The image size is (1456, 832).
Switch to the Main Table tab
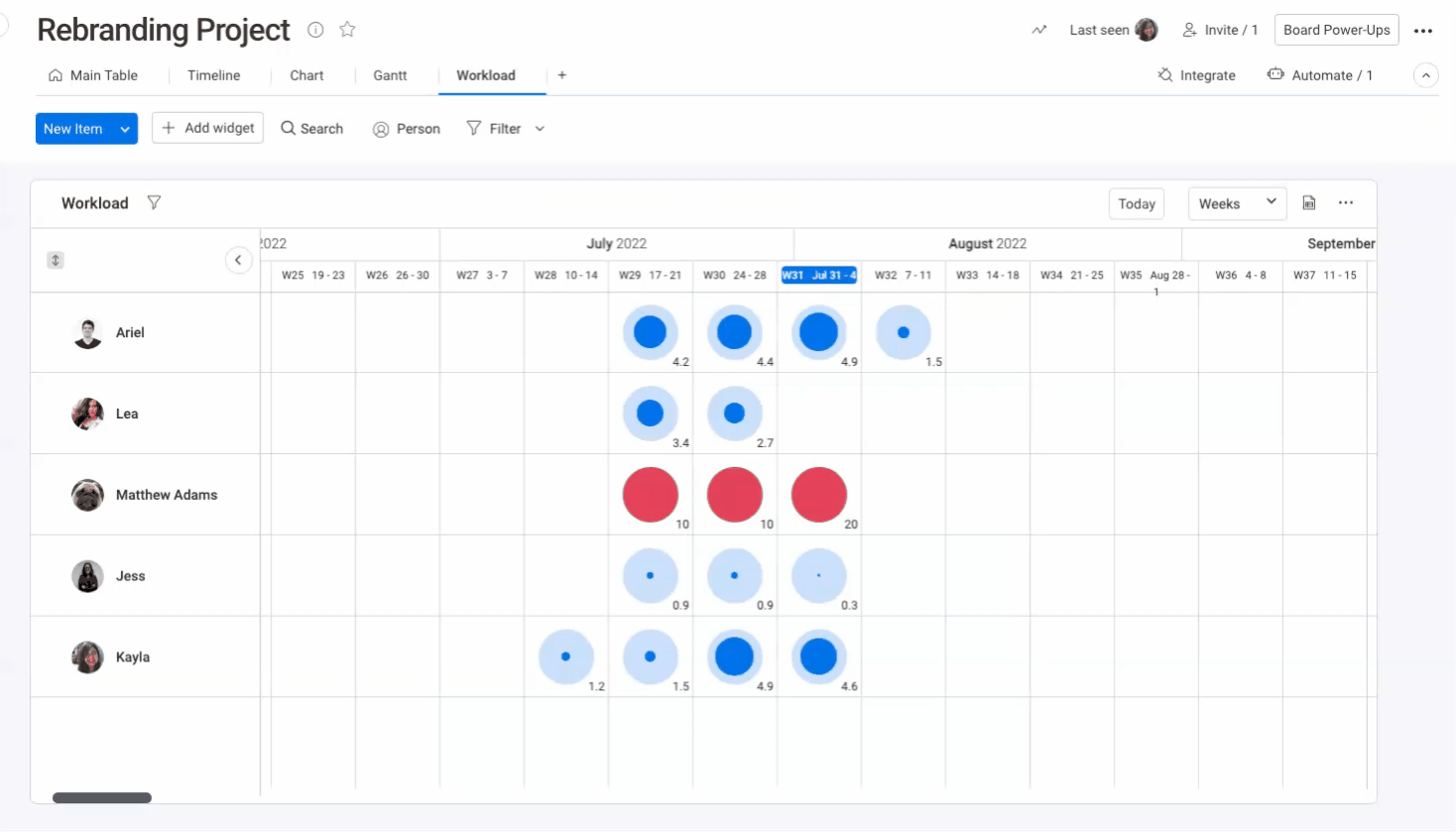point(93,75)
